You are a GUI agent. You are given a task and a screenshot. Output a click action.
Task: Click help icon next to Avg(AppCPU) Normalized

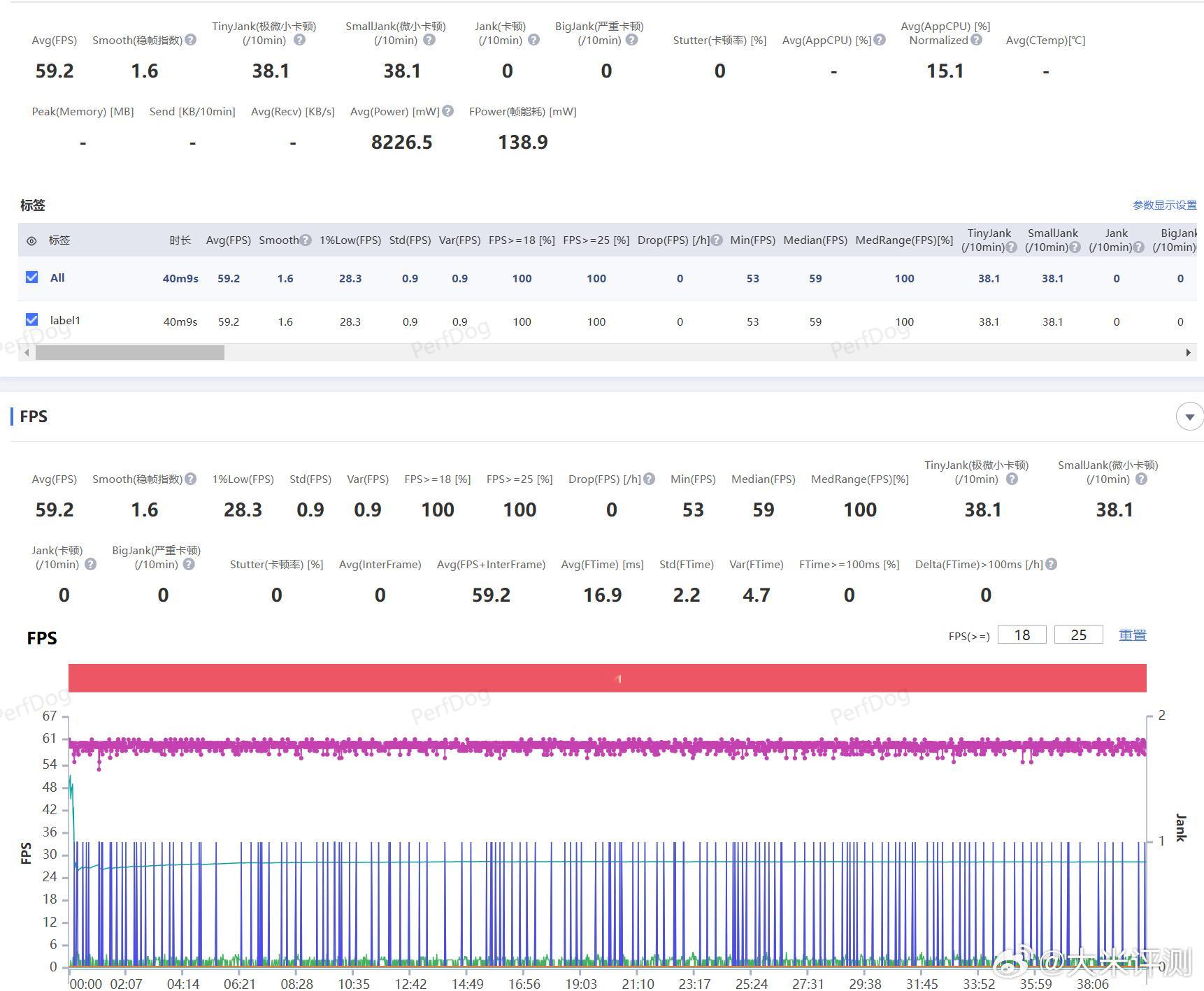coord(977,41)
